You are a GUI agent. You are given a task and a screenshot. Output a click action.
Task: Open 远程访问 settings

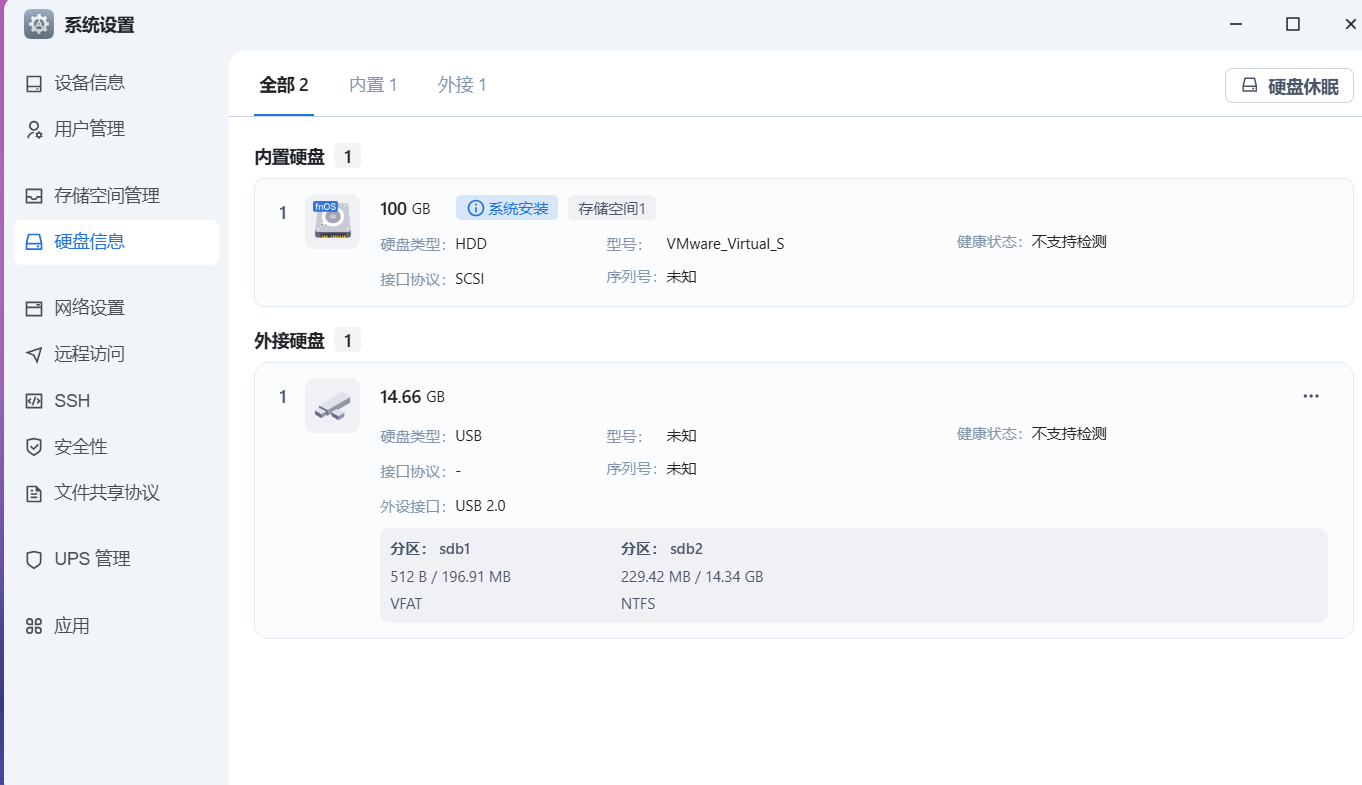click(x=117, y=354)
